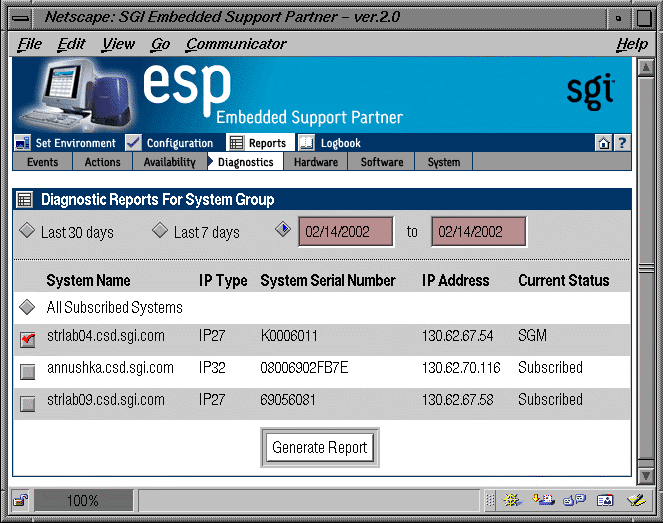Open Composer pencil icon in status bar
Screen dimensions: 663x523
point(636,500)
